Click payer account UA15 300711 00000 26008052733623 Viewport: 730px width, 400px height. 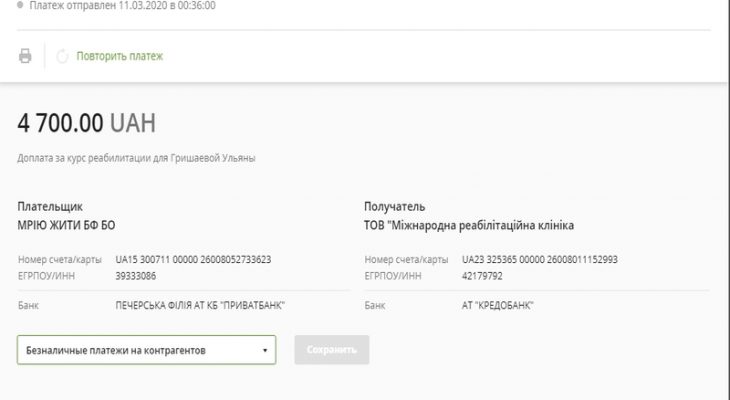point(193,259)
